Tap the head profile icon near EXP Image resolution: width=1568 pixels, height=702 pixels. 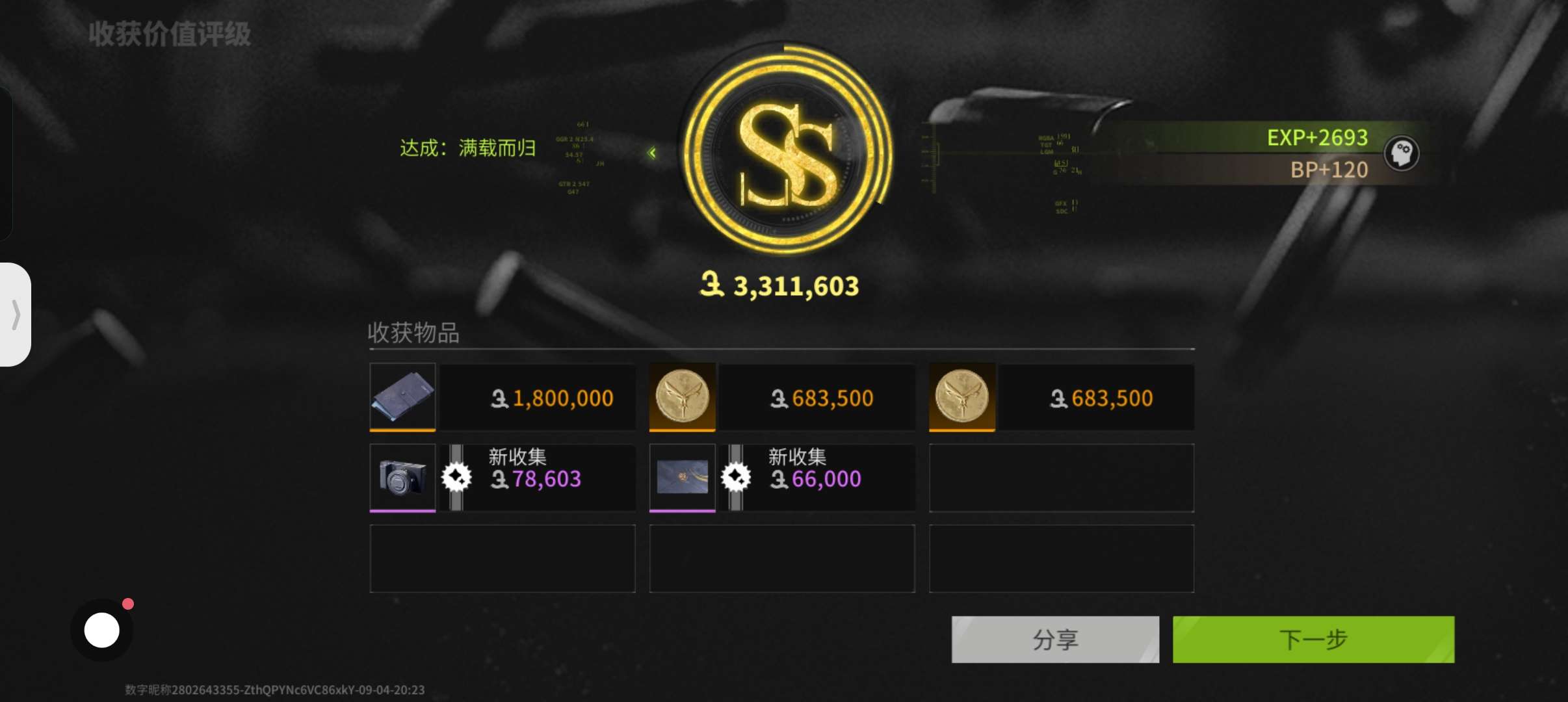(1402, 153)
